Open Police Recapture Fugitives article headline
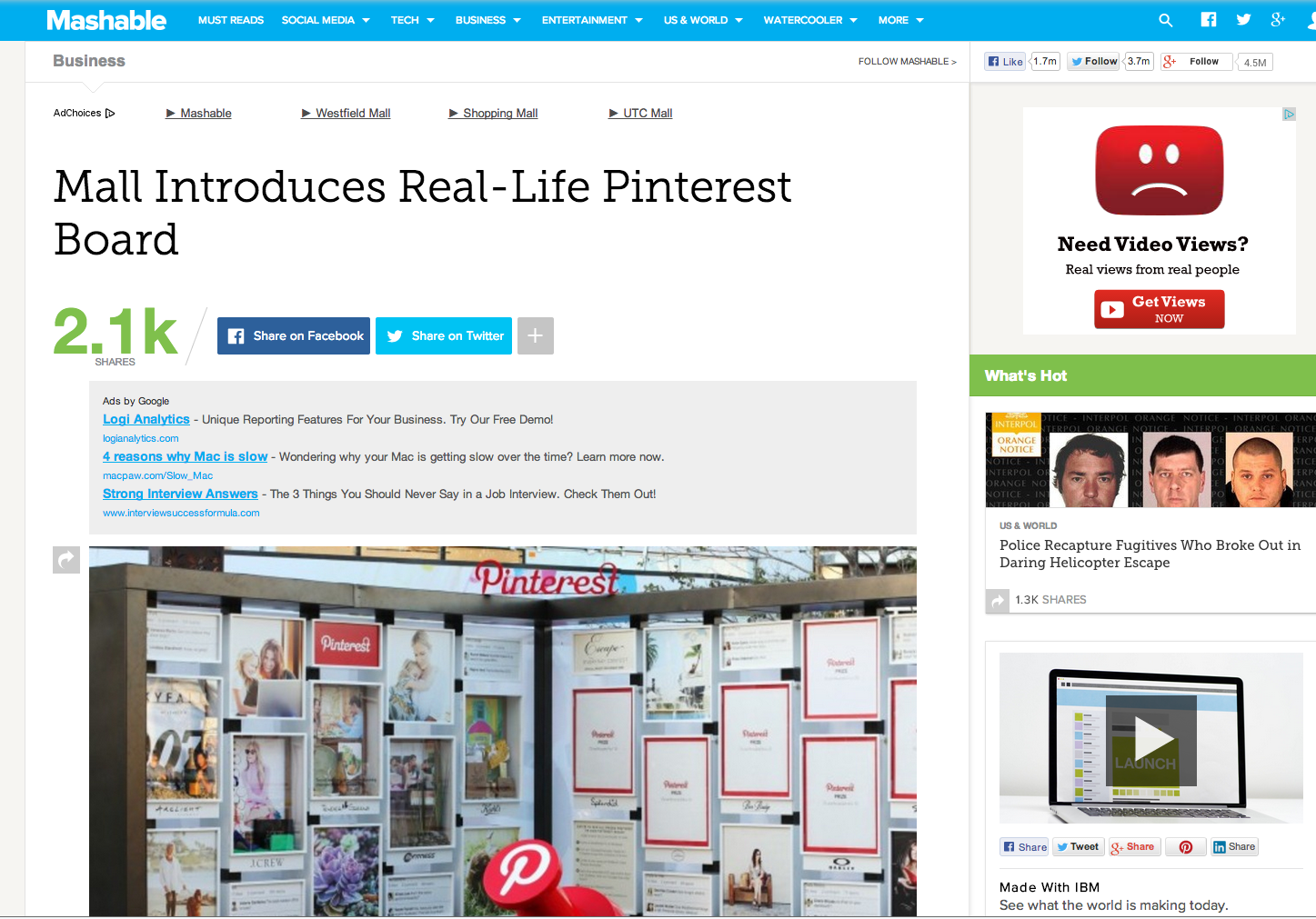 click(x=1150, y=554)
